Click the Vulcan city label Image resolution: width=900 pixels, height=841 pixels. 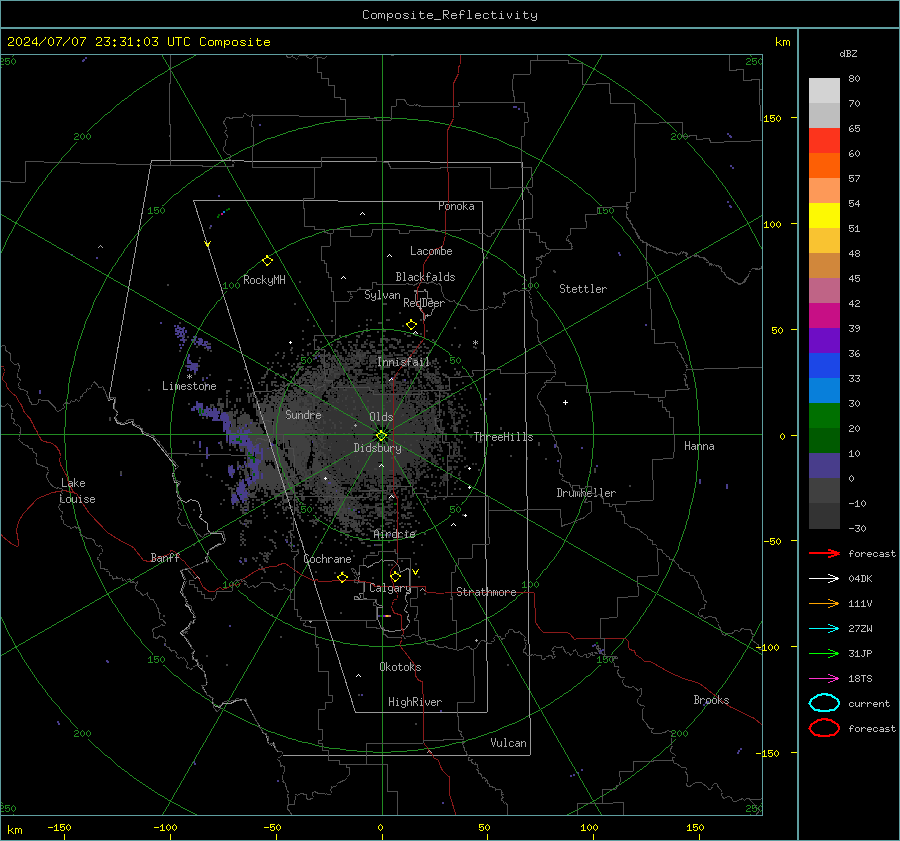pos(509,743)
